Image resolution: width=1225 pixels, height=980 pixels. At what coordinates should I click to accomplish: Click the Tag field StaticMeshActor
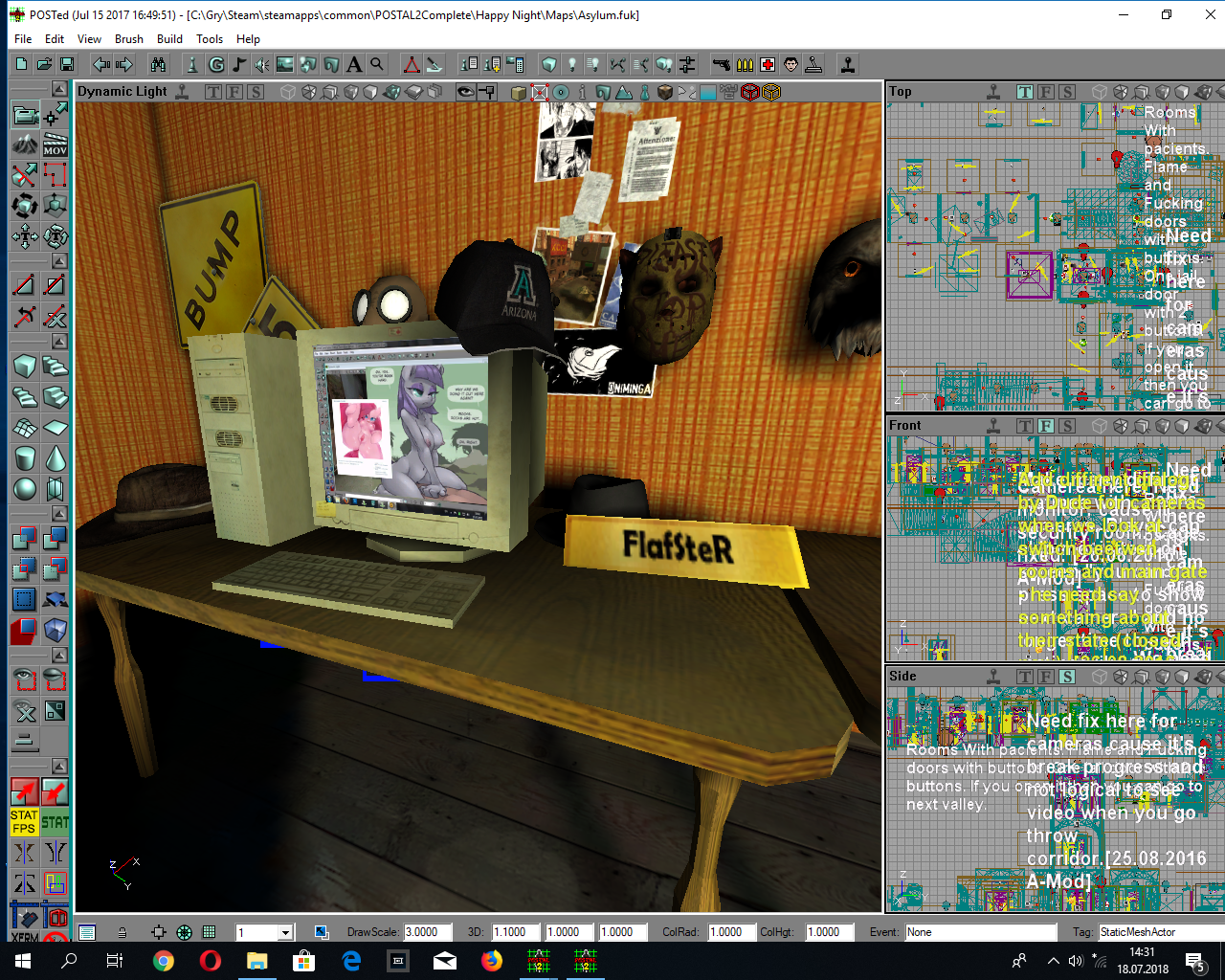1160,932
